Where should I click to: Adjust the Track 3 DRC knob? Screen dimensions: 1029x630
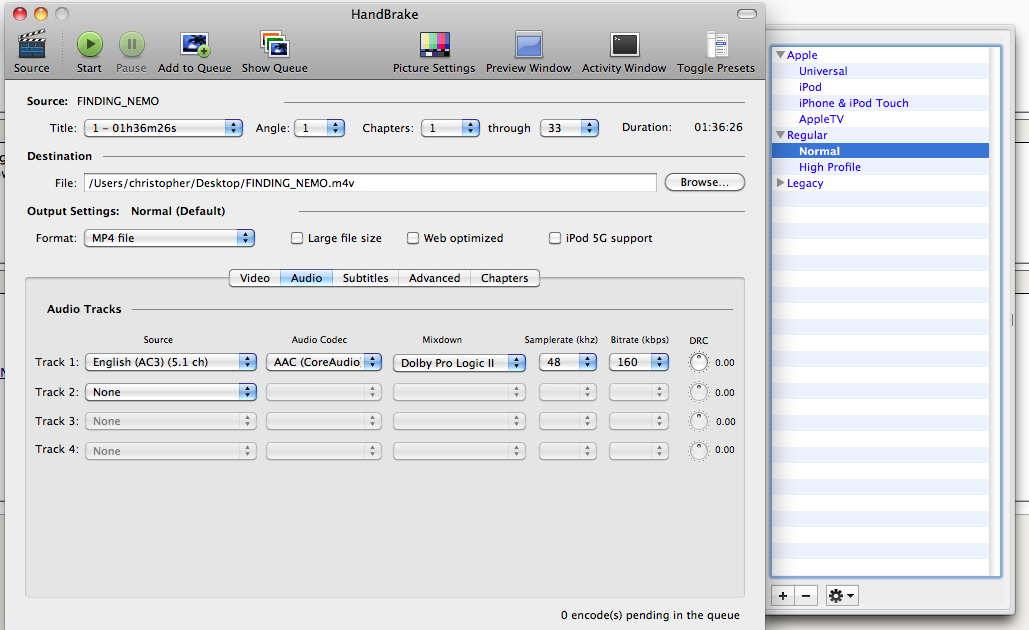(x=699, y=421)
